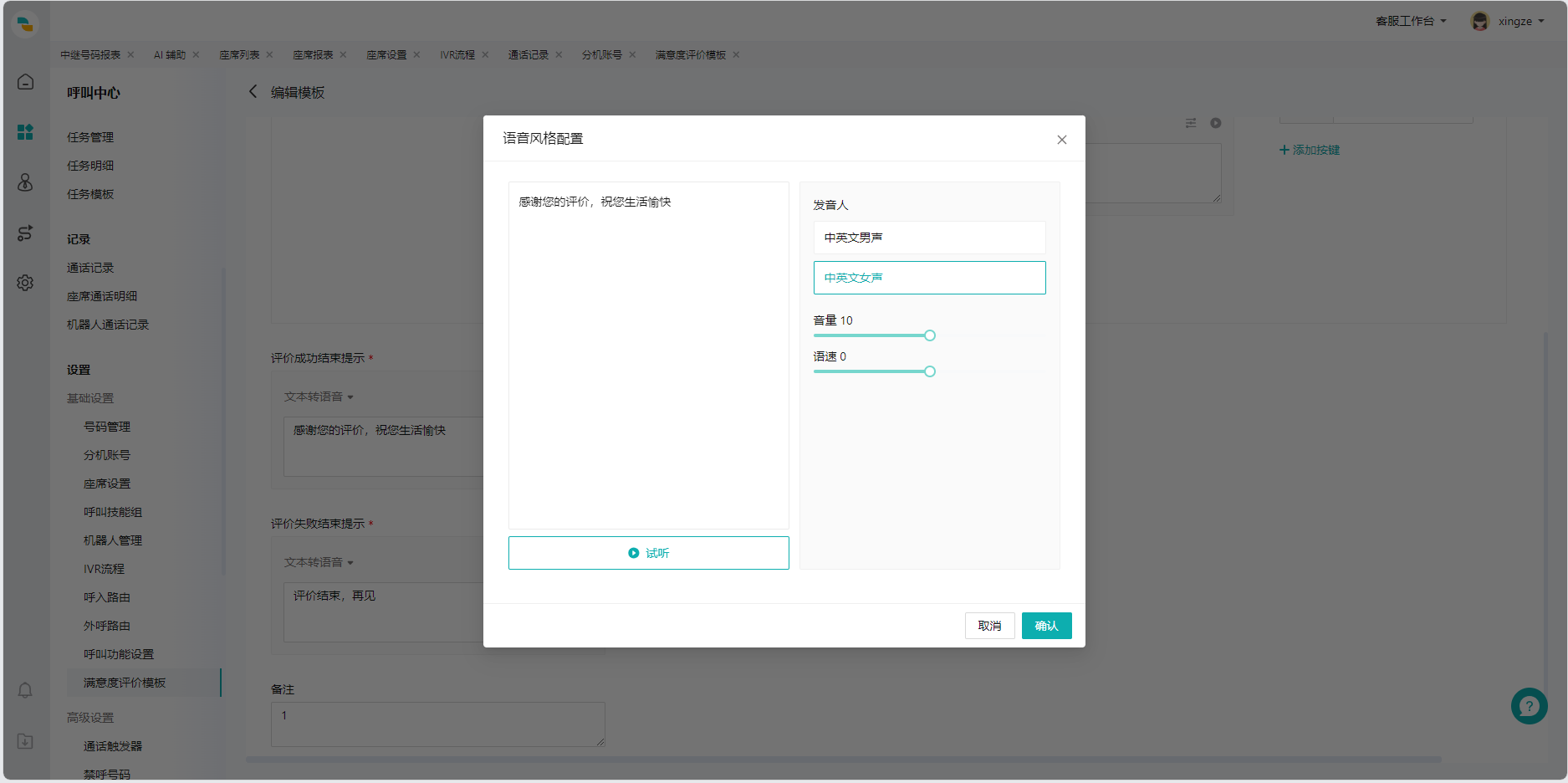Click the back arrow next to 编辑模板
The image size is (1568, 783).
pyautogui.click(x=253, y=91)
